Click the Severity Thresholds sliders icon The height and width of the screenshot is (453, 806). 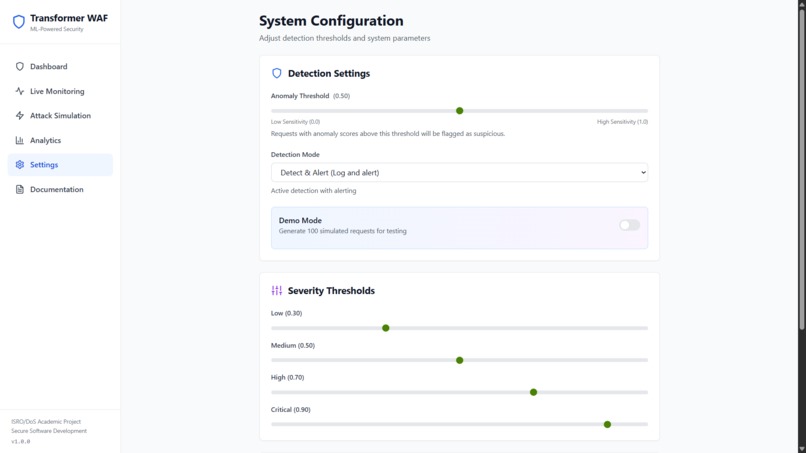277,291
